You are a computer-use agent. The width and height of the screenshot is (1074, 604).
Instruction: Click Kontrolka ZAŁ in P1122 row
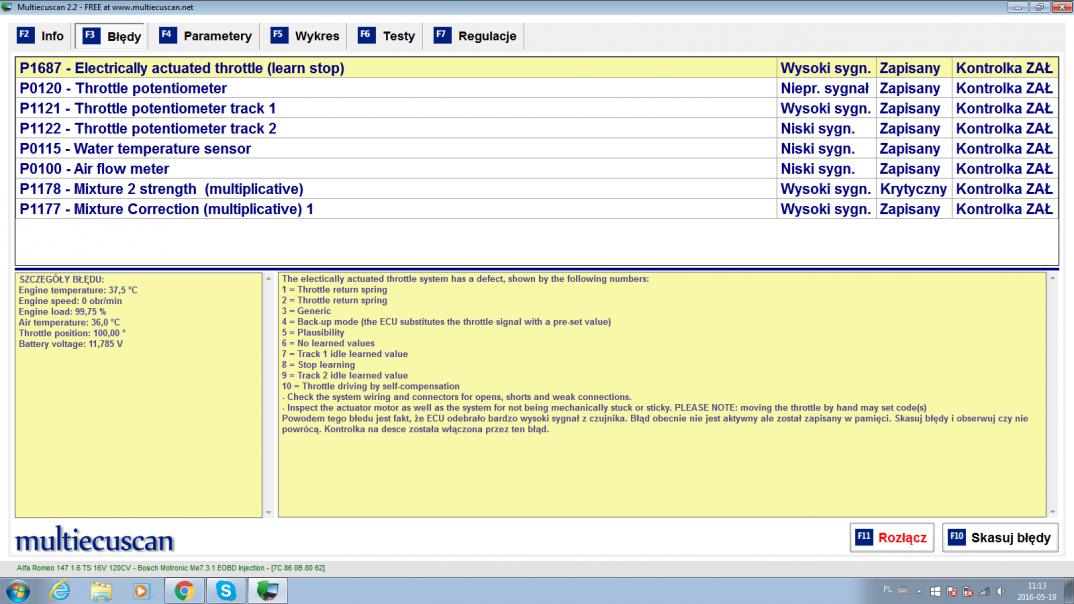(1004, 129)
